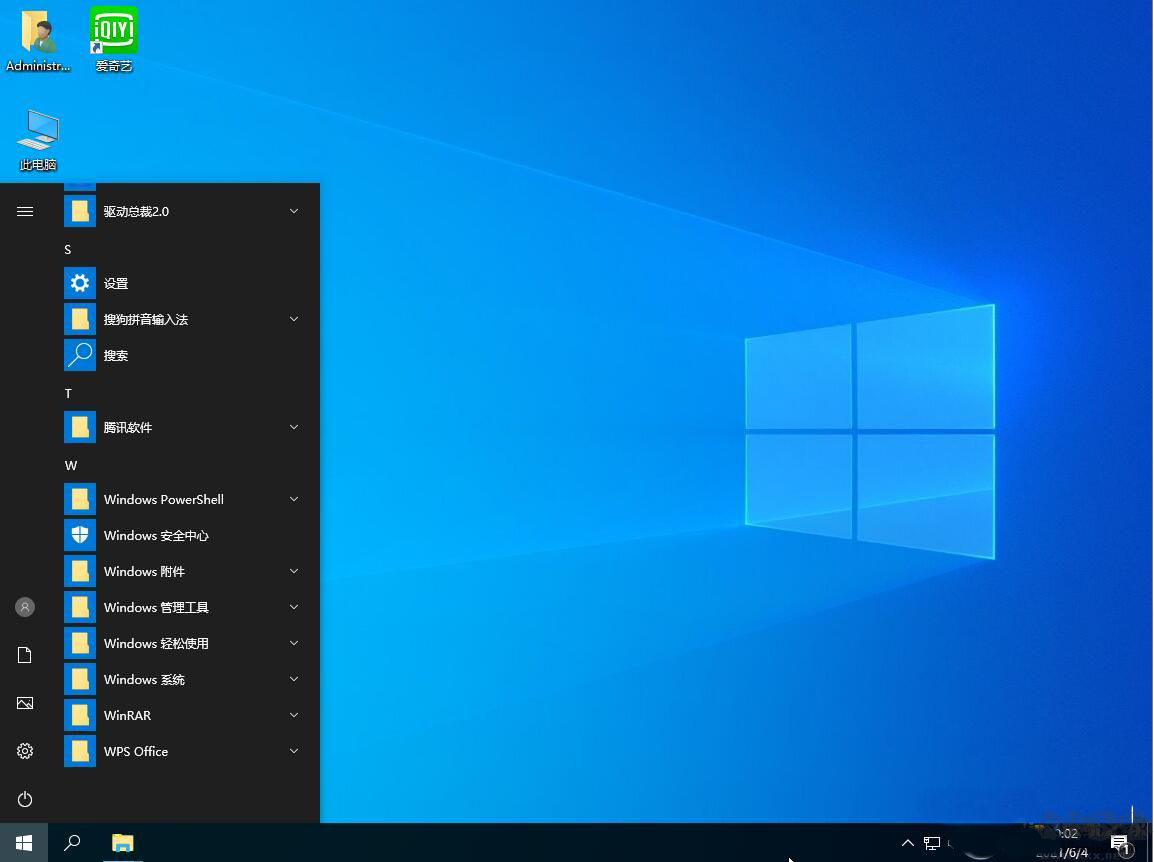Viewport: 1154px width, 862px height.
Task: Open File Explorer from the taskbar
Action: (122, 843)
